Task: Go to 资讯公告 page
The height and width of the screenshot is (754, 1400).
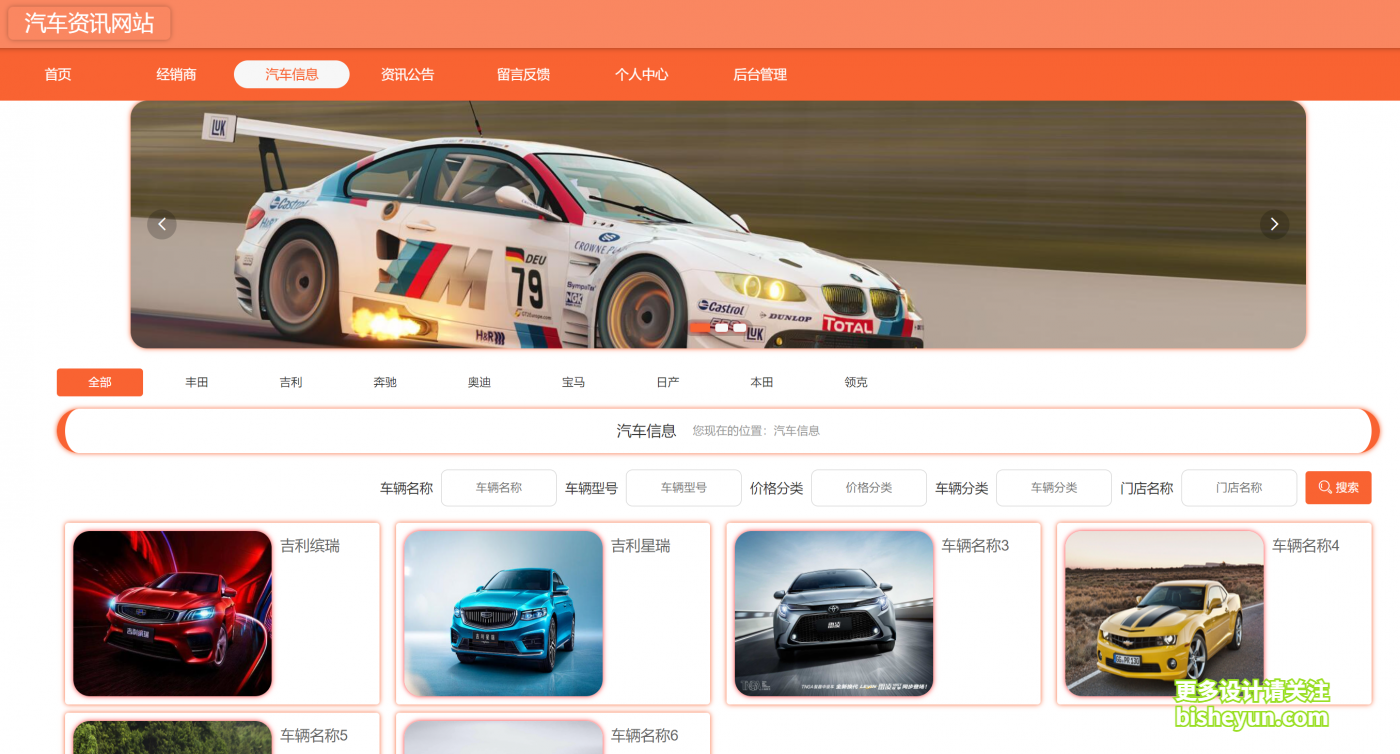Action: (408, 75)
